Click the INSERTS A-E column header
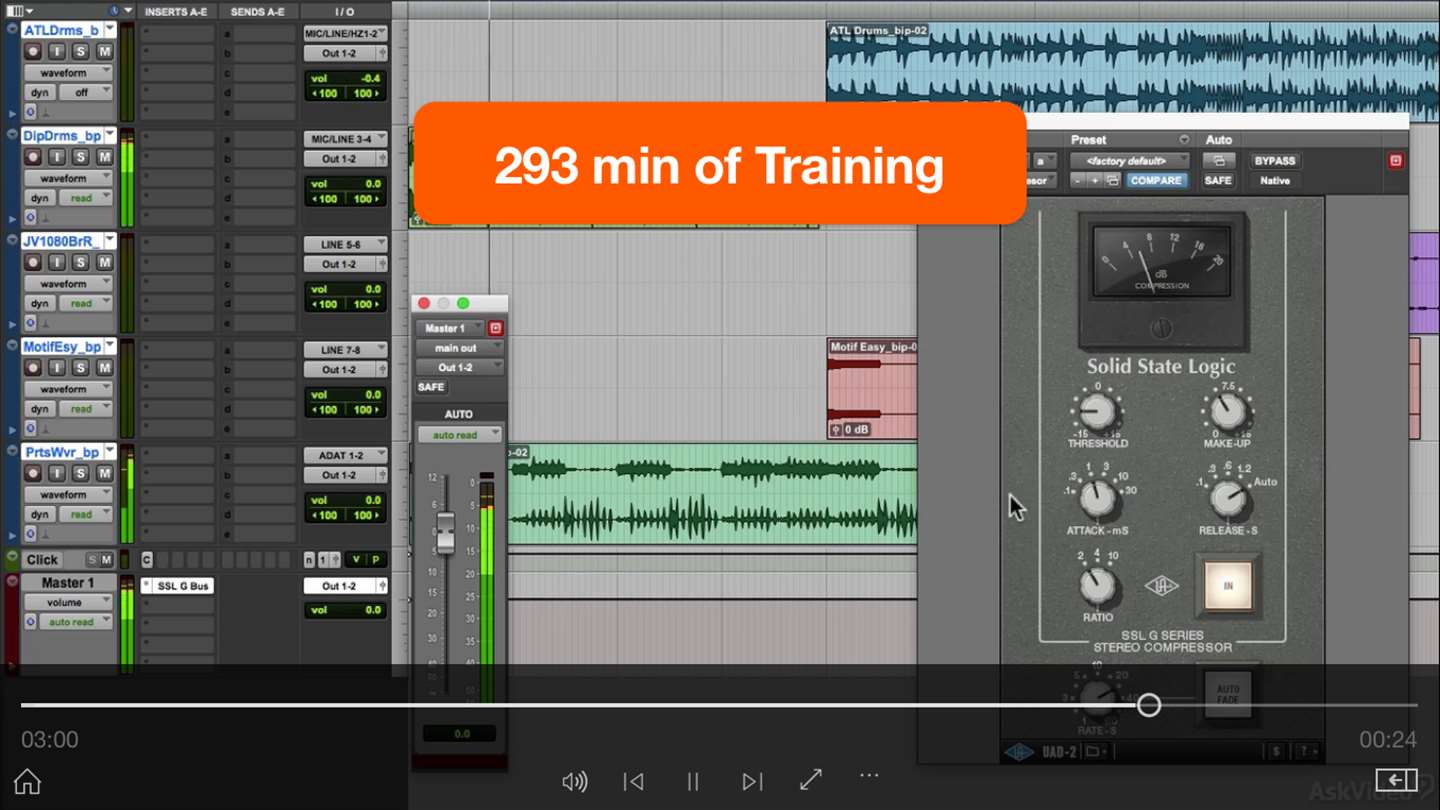 pos(177,12)
